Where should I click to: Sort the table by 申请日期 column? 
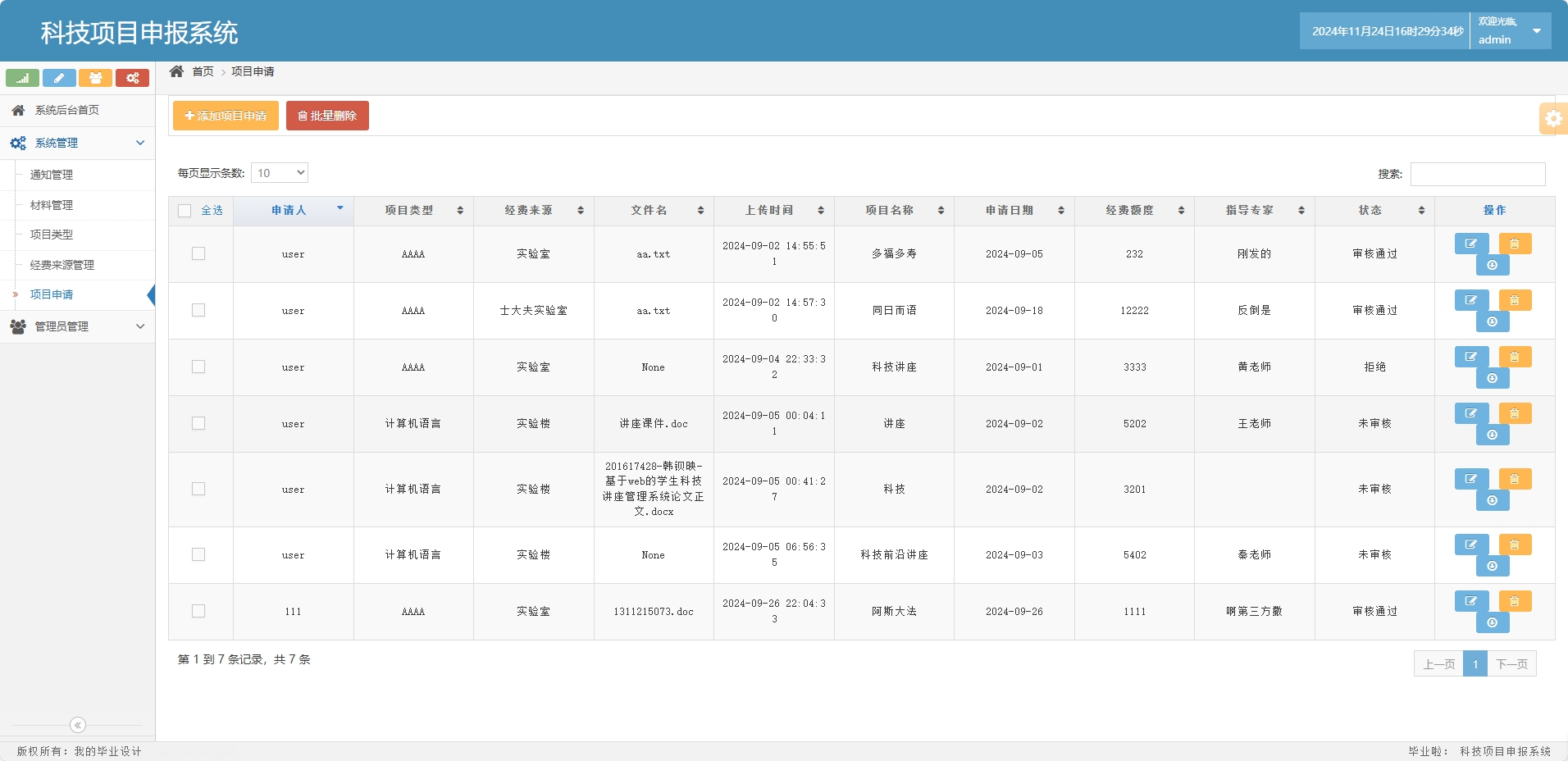[x=1014, y=211]
